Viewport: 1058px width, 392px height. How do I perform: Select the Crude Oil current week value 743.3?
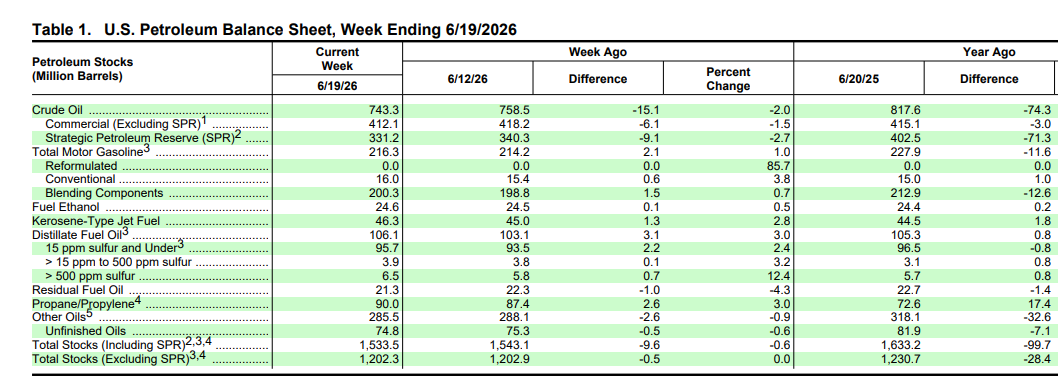[383, 110]
